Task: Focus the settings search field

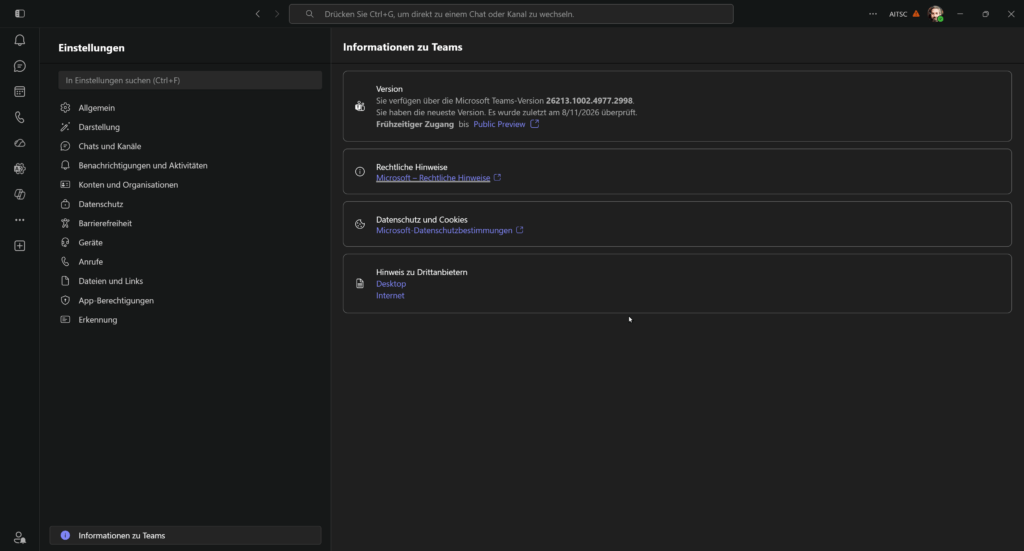Action: coord(190,80)
